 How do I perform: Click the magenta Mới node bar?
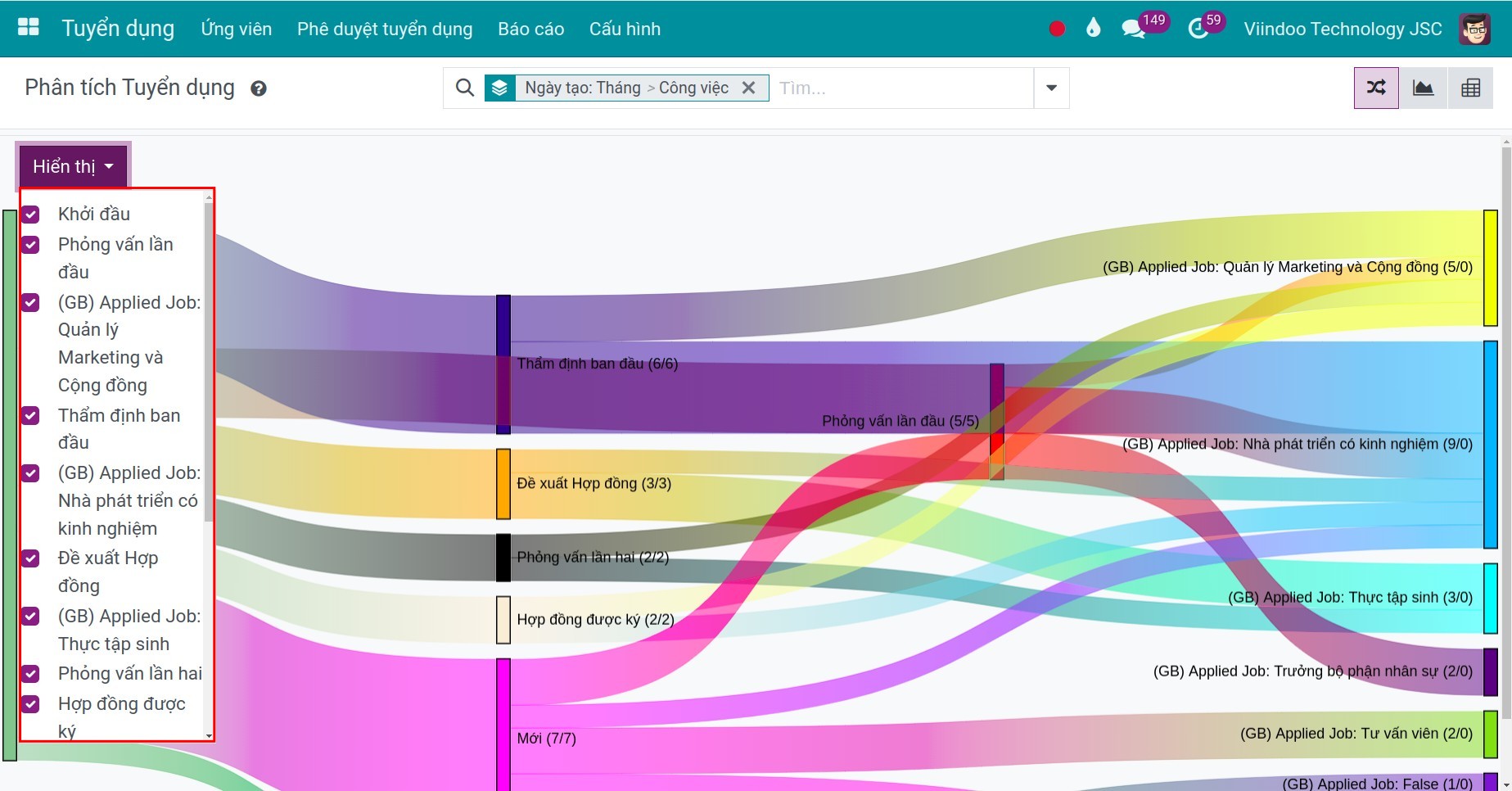[x=503, y=725]
